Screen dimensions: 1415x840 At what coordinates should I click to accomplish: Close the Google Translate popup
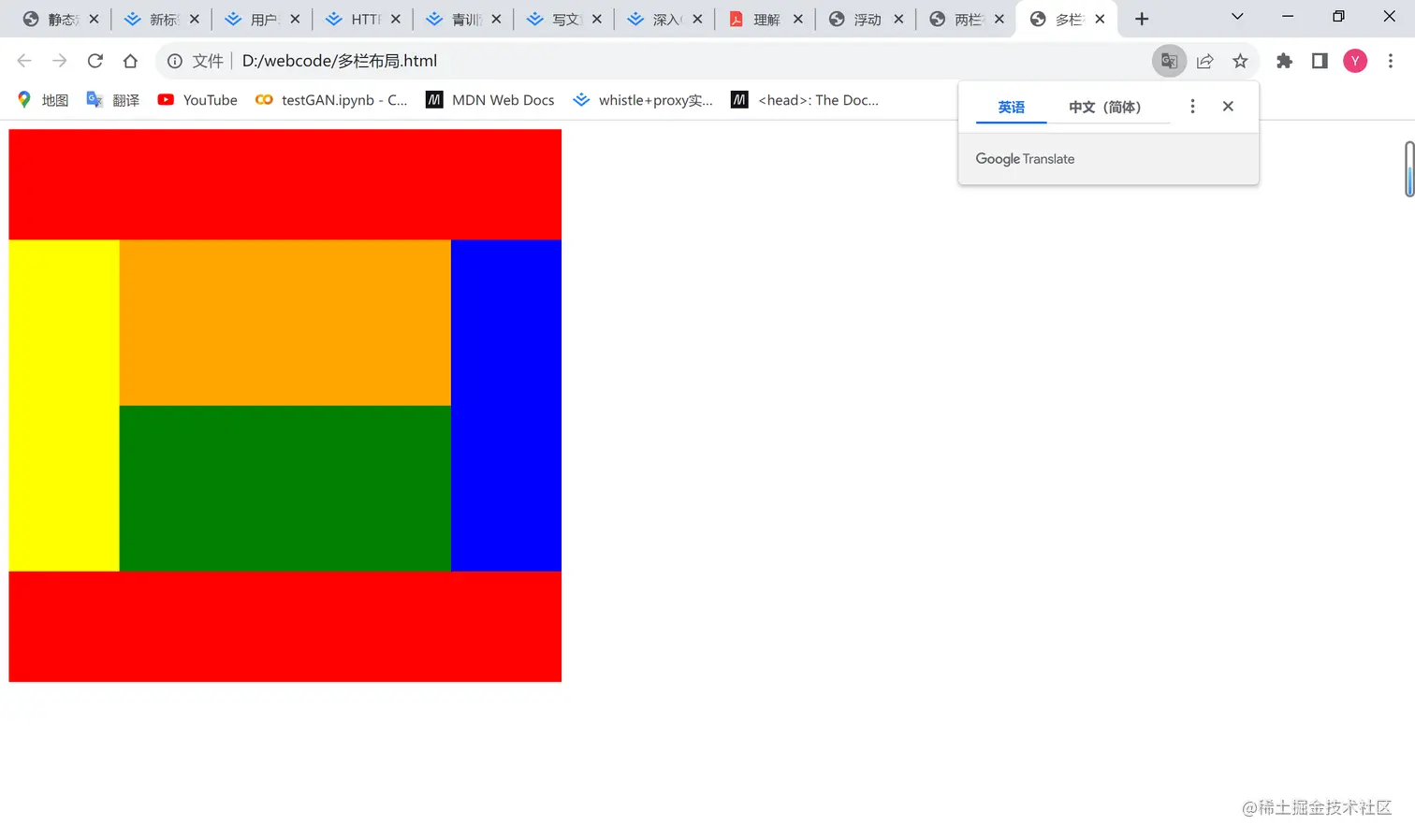(x=1228, y=107)
